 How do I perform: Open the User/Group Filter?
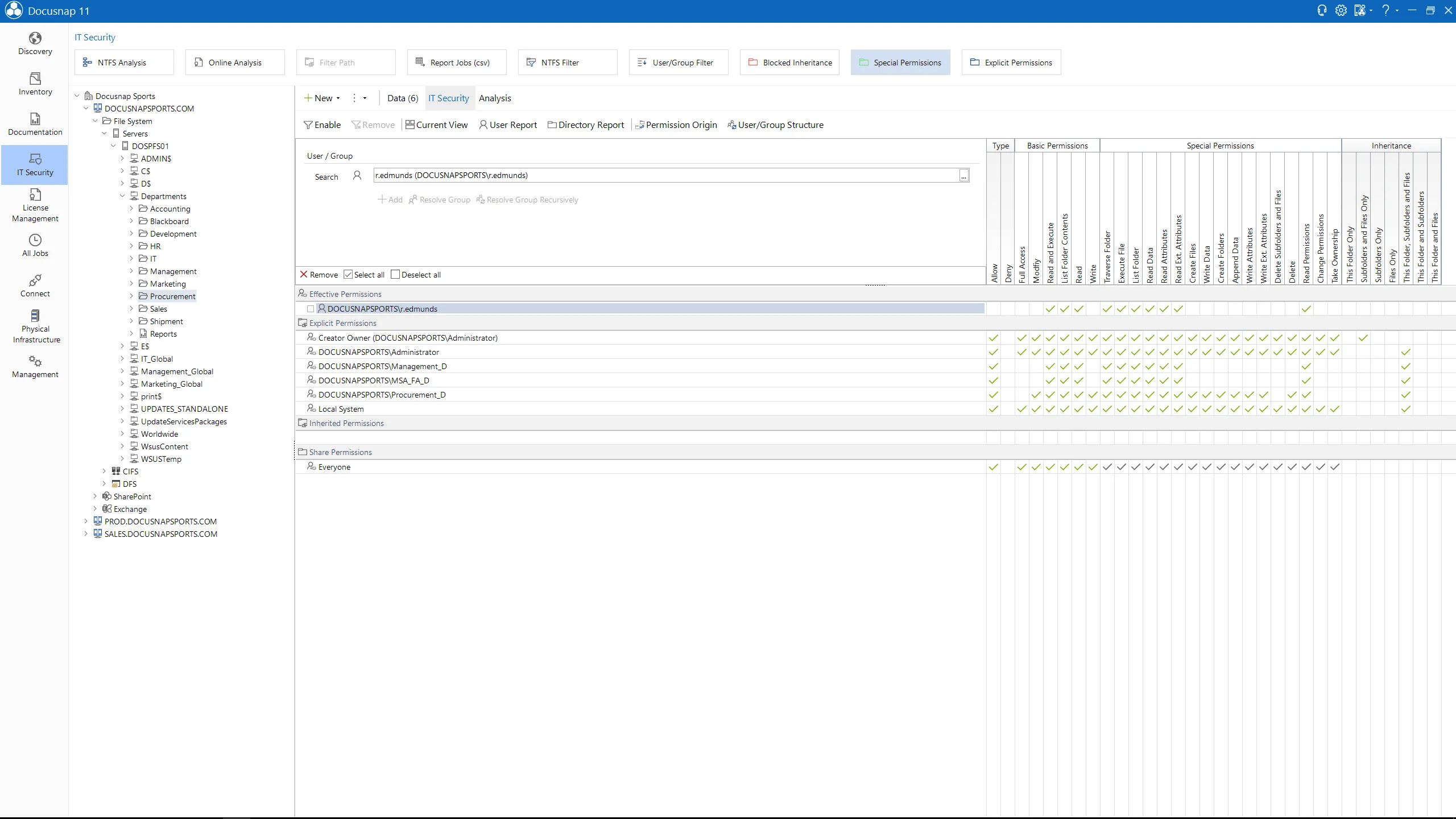tap(679, 63)
